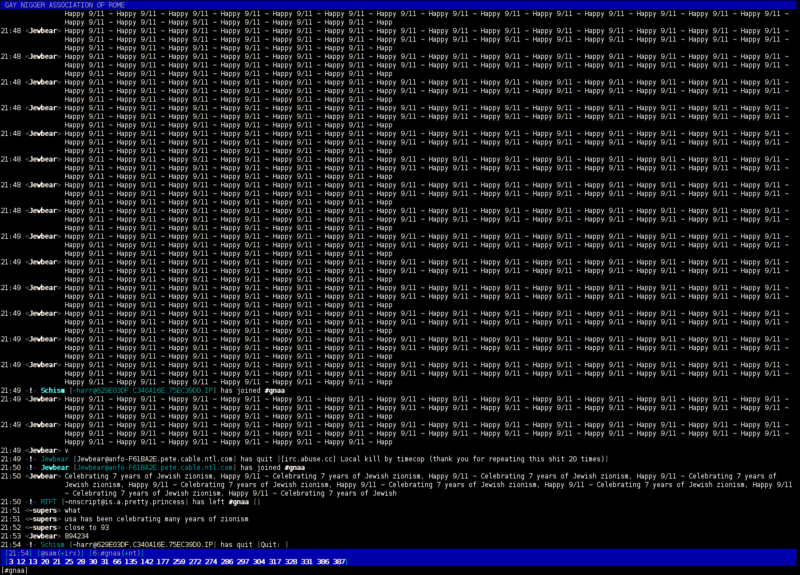Viewport: 800px width, 575px height.
Task: Click the RTFT nick in the part message
Action: pyautogui.click(x=48, y=501)
